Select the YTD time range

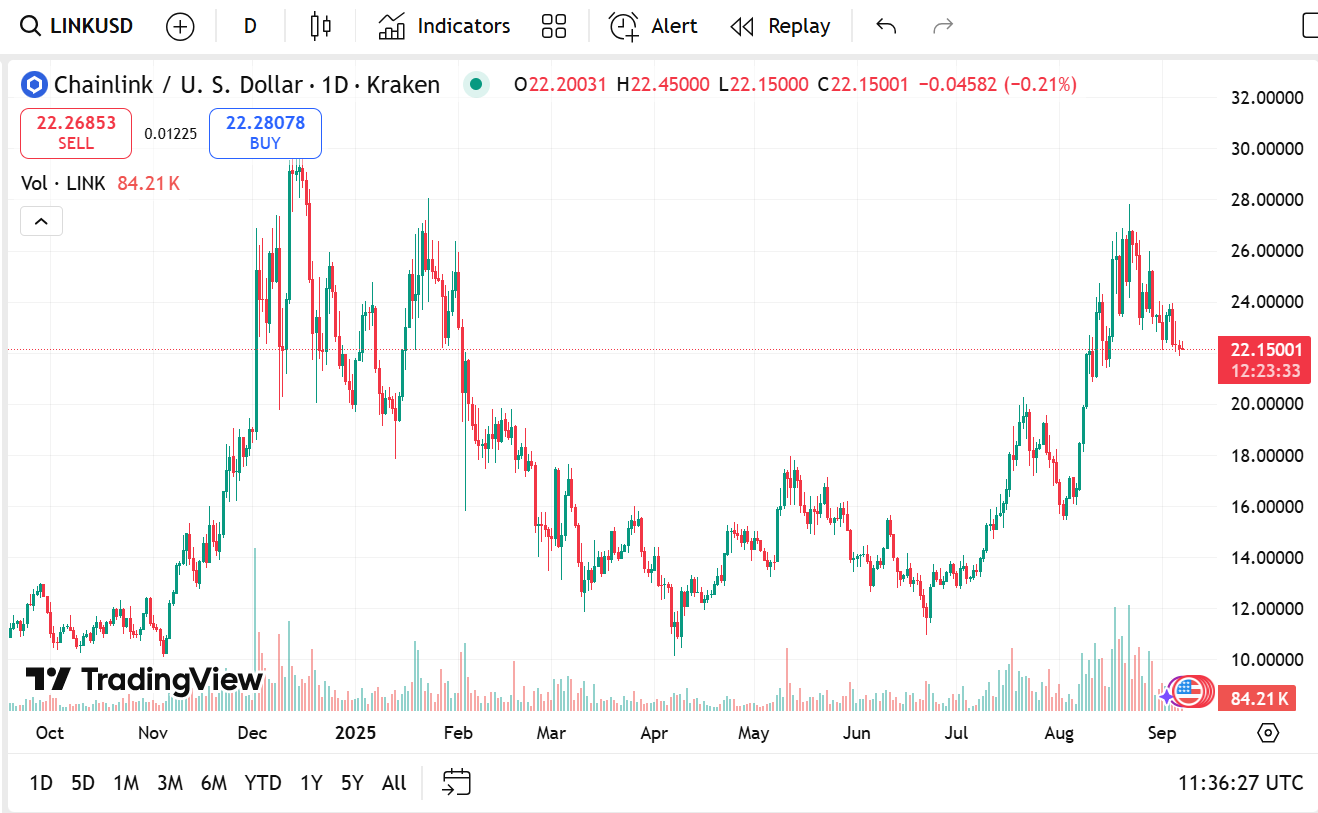(263, 783)
